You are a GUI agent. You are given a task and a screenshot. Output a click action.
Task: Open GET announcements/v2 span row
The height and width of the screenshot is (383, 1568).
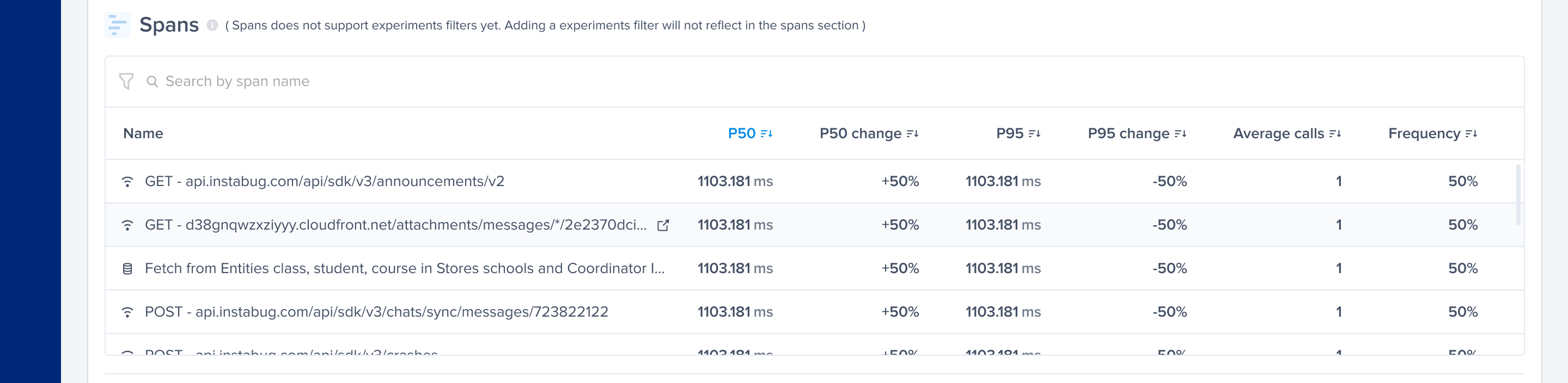tap(325, 181)
